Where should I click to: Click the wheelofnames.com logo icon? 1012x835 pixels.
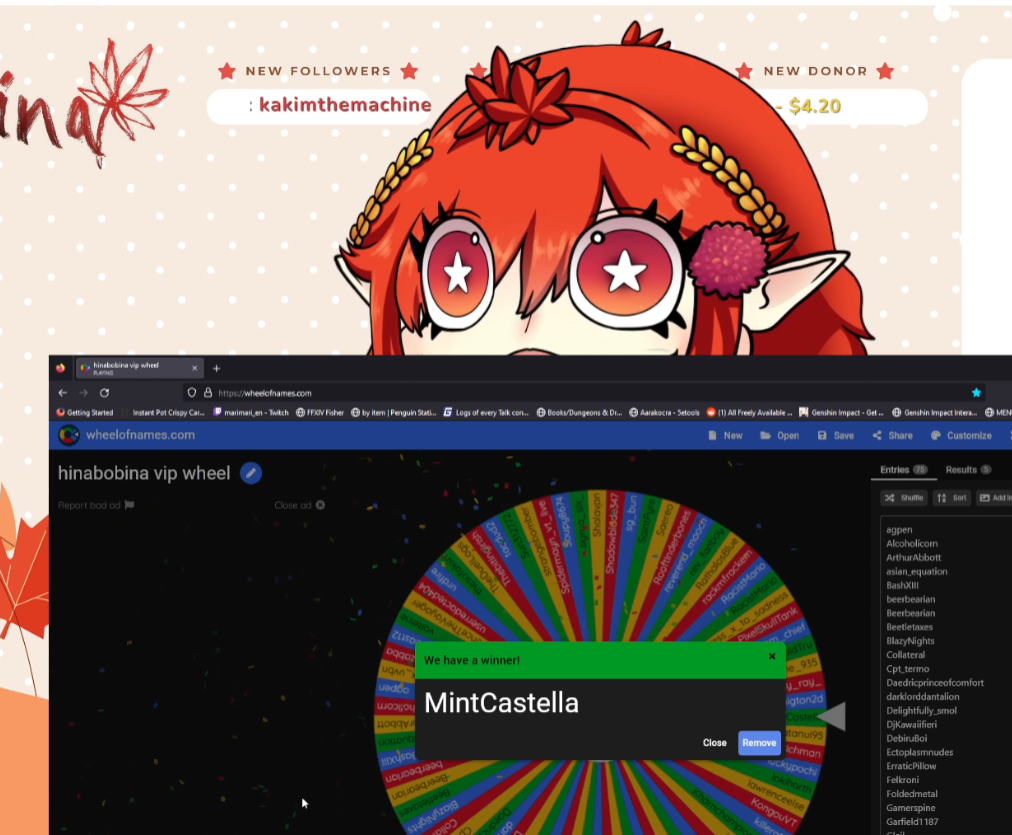pyautogui.click(x=68, y=435)
